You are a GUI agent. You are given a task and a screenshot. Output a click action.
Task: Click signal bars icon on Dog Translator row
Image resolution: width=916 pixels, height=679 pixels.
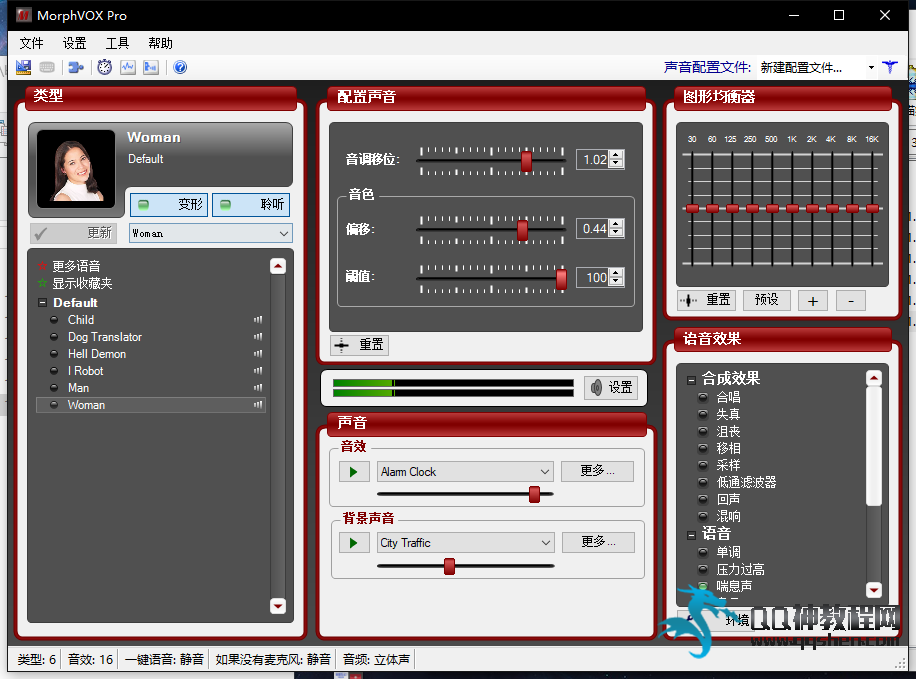tap(258, 337)
